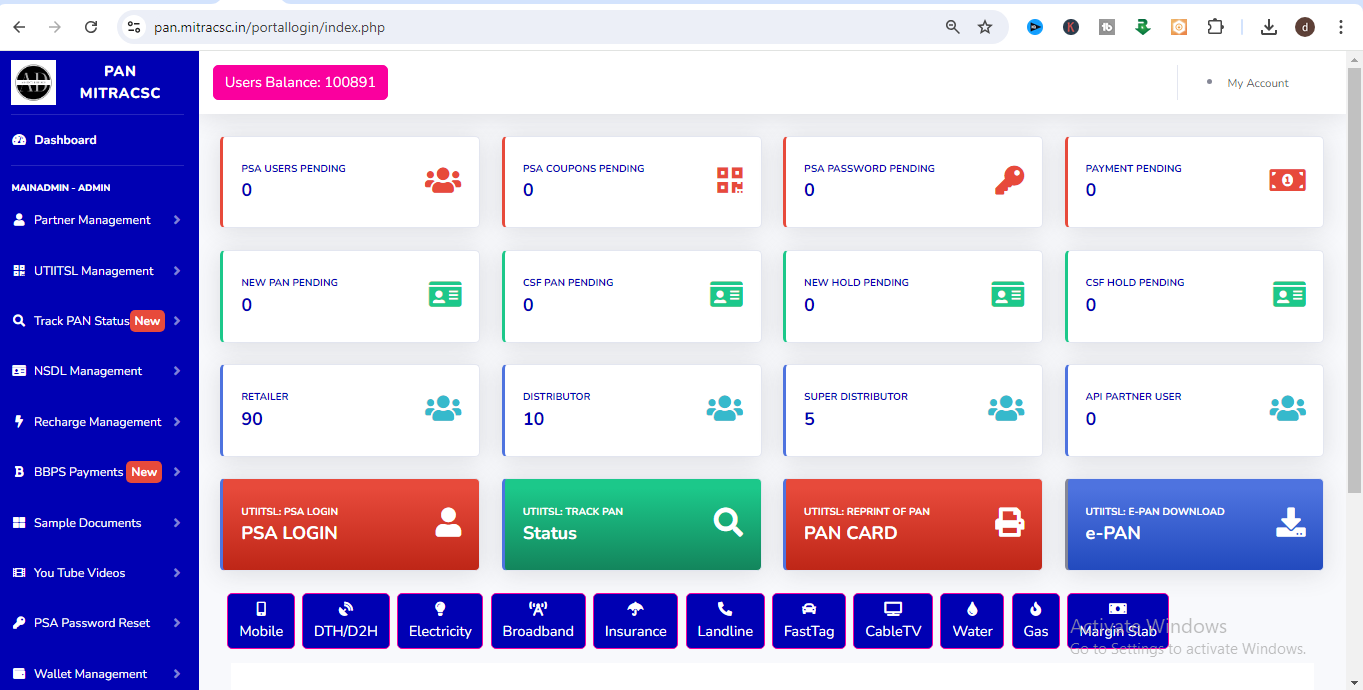The image size is (1363, 690).
Task: Open NSDL Management menu item
Action: point(98,371)
